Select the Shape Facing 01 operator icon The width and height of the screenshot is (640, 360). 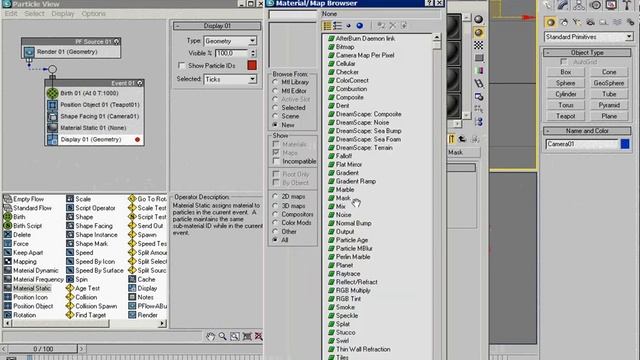click(x=52, y=116)
